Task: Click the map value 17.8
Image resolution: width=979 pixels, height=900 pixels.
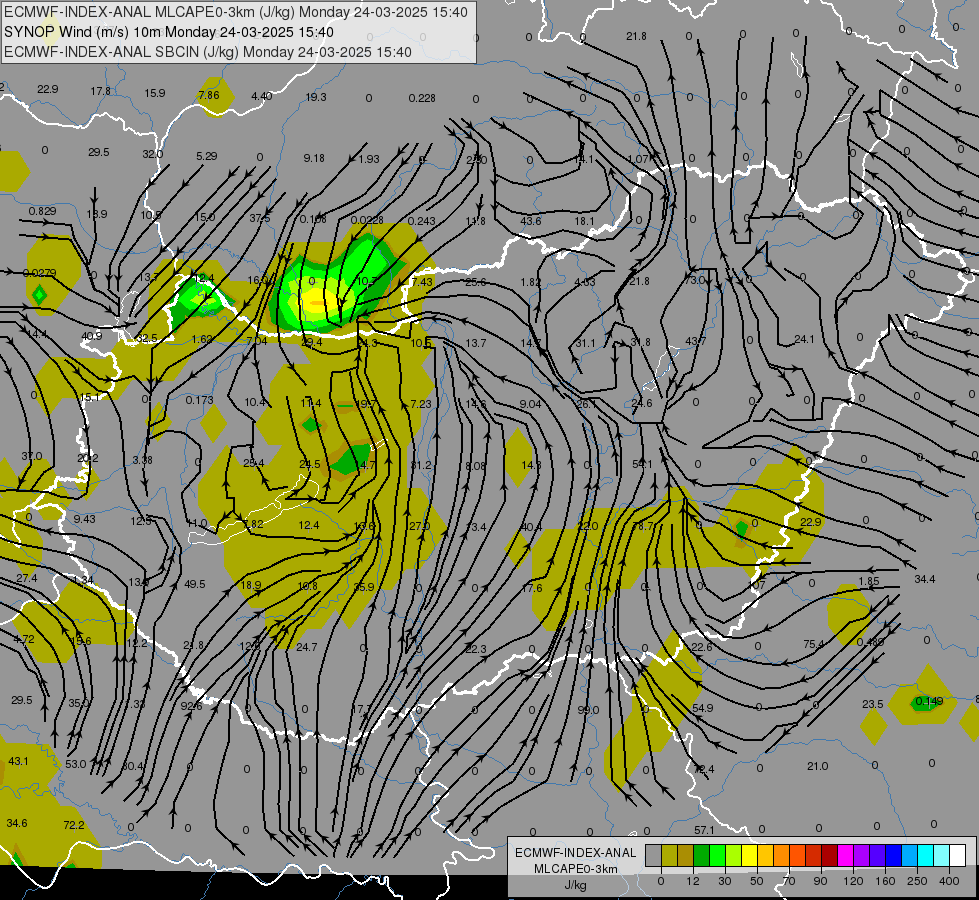Action: pos(101,91)
